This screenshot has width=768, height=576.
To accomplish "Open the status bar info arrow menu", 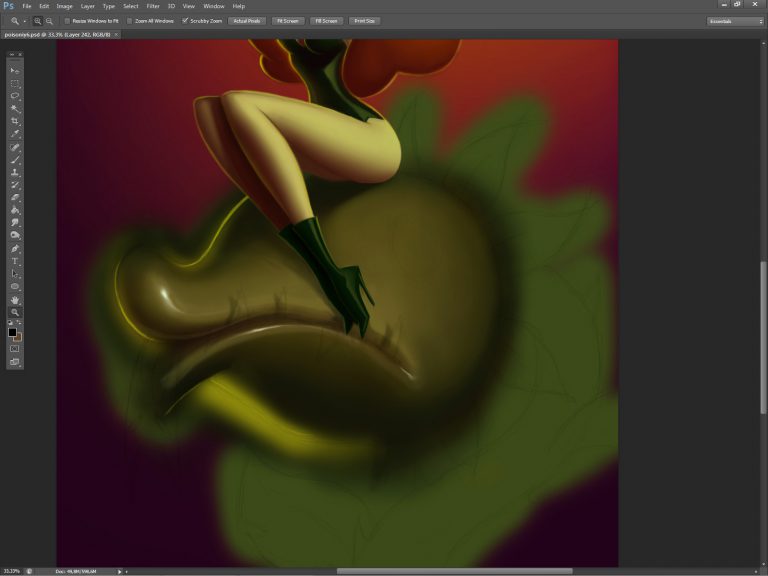I will click(119, 572).
